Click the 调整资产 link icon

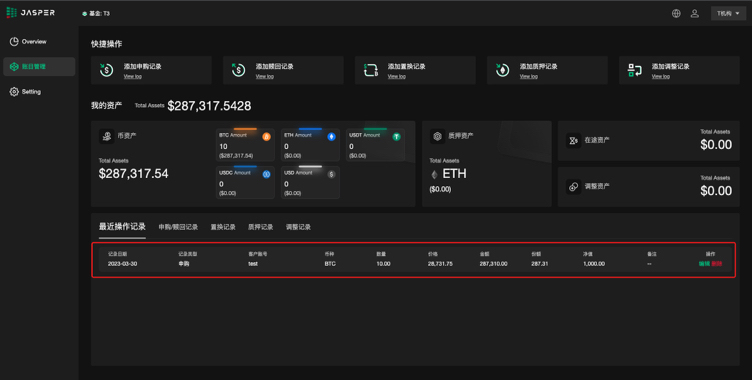[x=573, y=187]
